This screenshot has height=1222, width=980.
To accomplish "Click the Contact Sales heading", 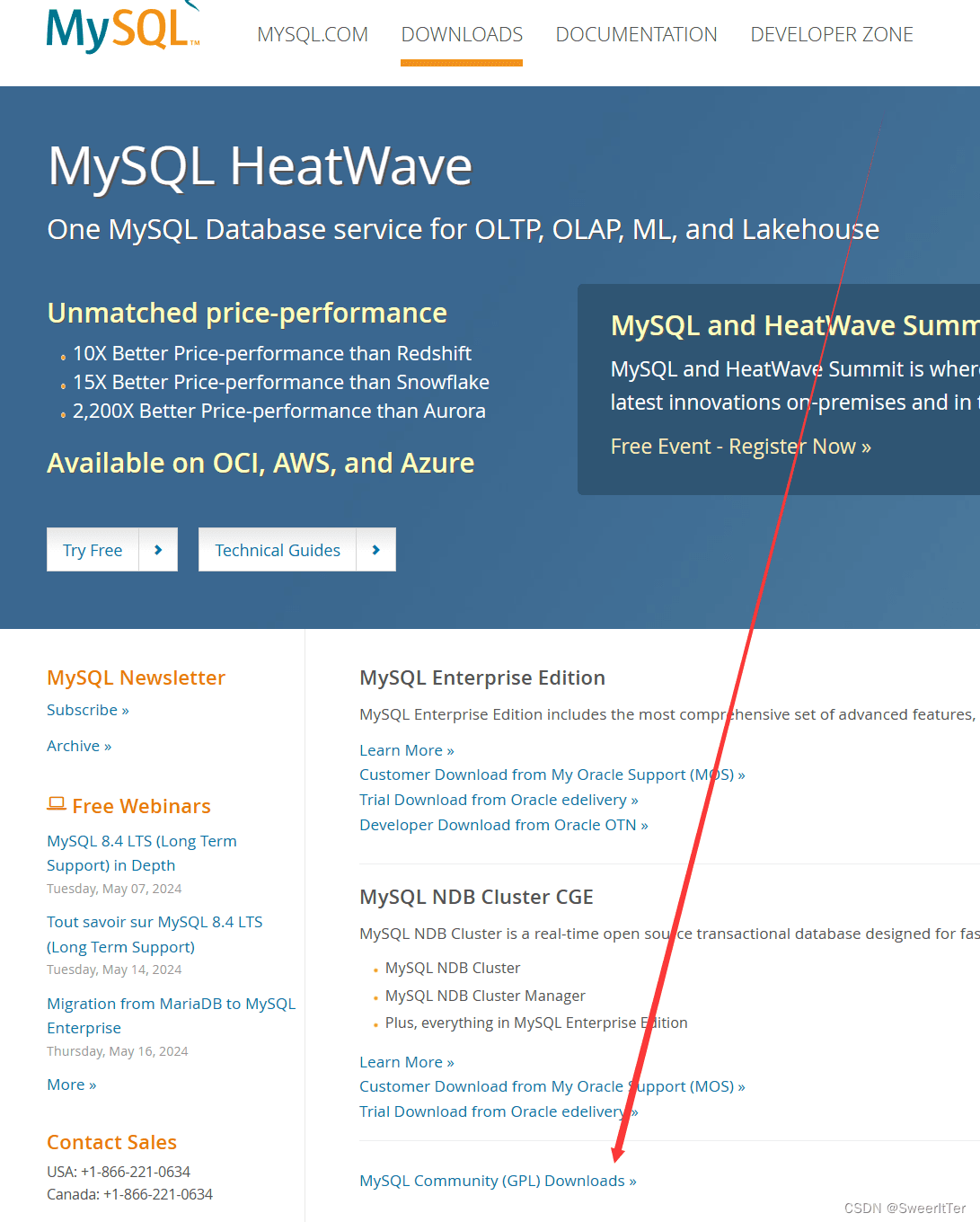I will (x=111, y=1142).
